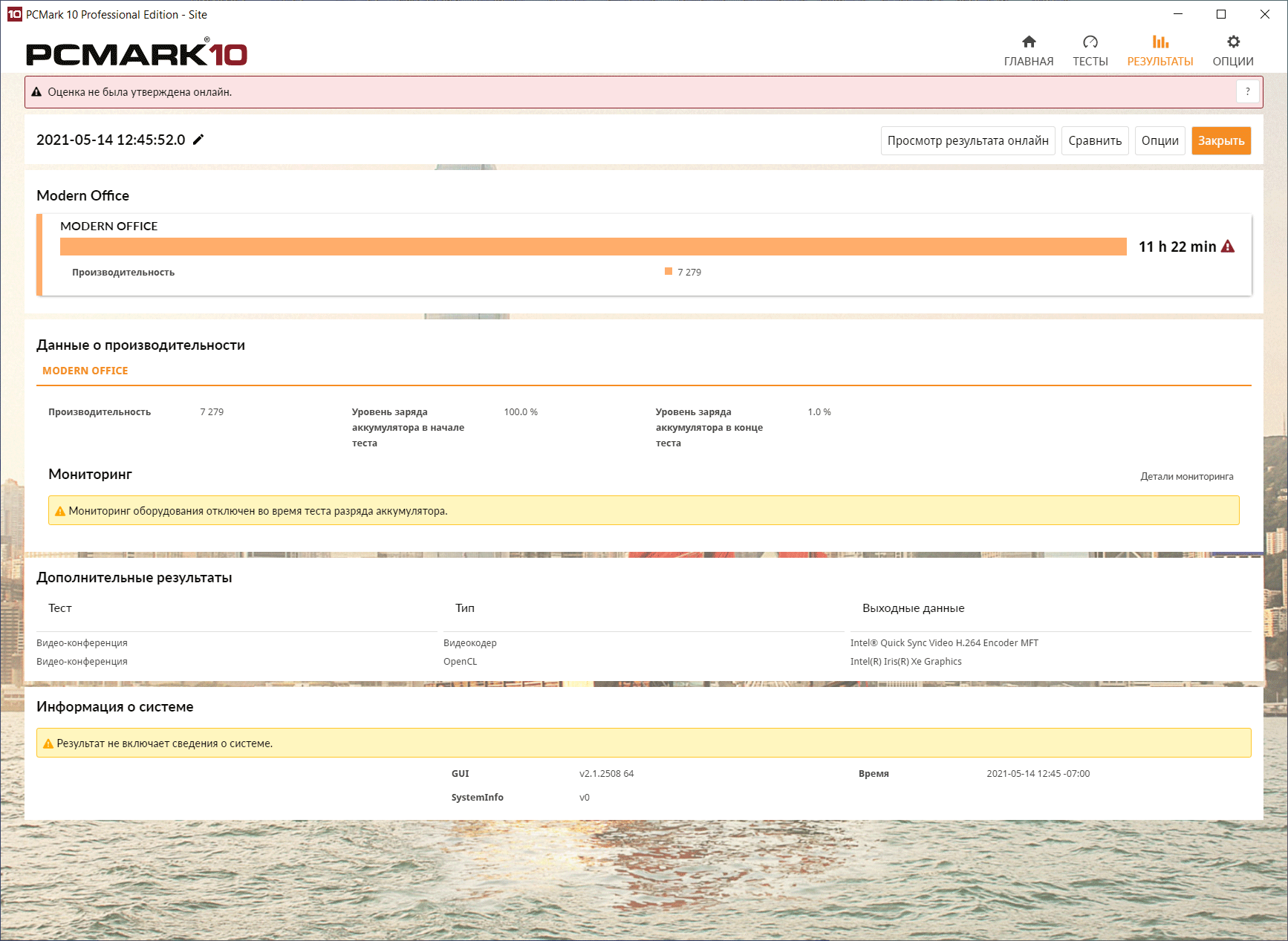Click the orange Закрыть button
Screen dimensions: 1288x941
(x=1221, y=140)
